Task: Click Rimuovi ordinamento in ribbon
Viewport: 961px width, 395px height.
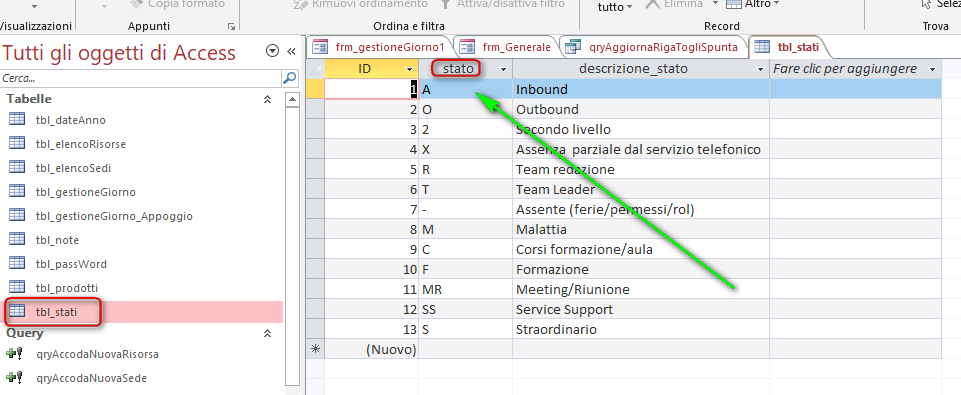Action: coord(360,4)
